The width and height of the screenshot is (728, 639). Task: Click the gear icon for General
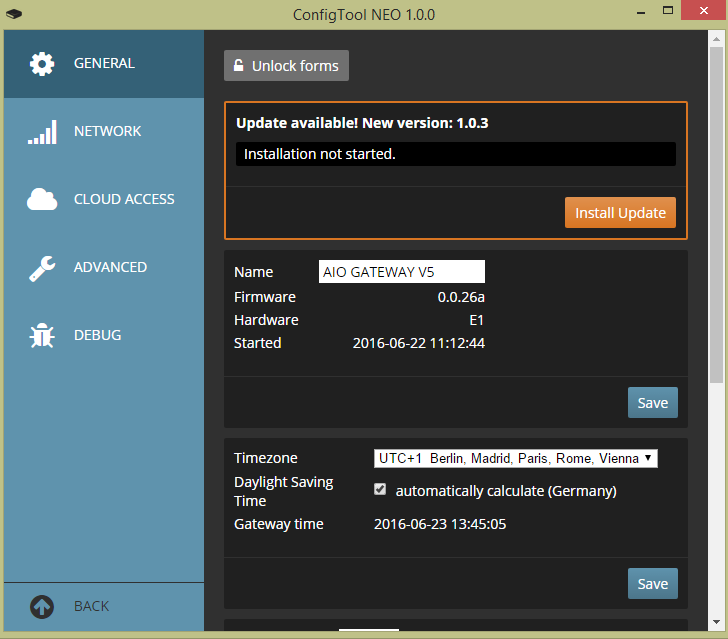tap(42, 64)
